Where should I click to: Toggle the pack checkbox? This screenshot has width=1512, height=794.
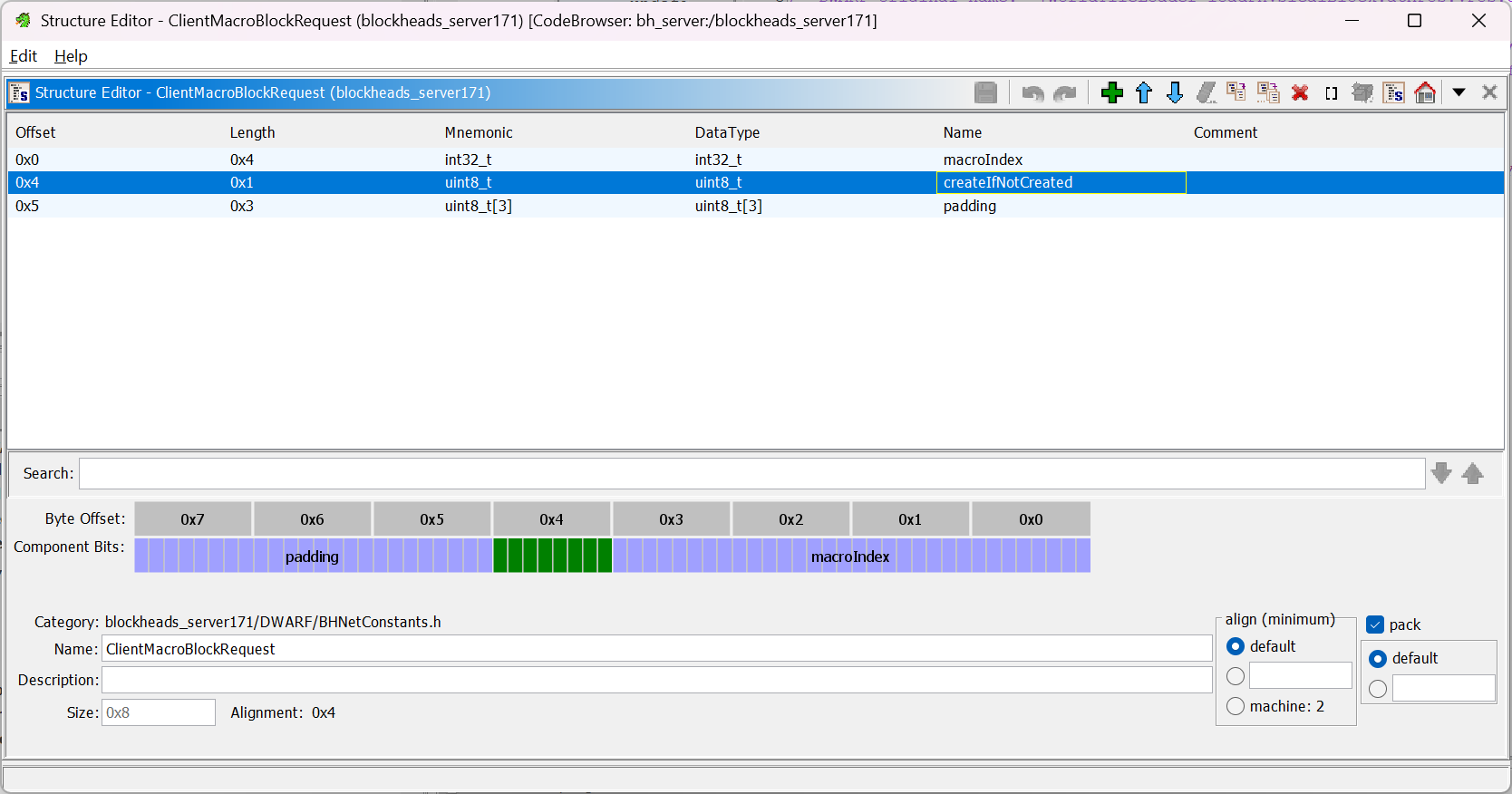coord(1375,625)
